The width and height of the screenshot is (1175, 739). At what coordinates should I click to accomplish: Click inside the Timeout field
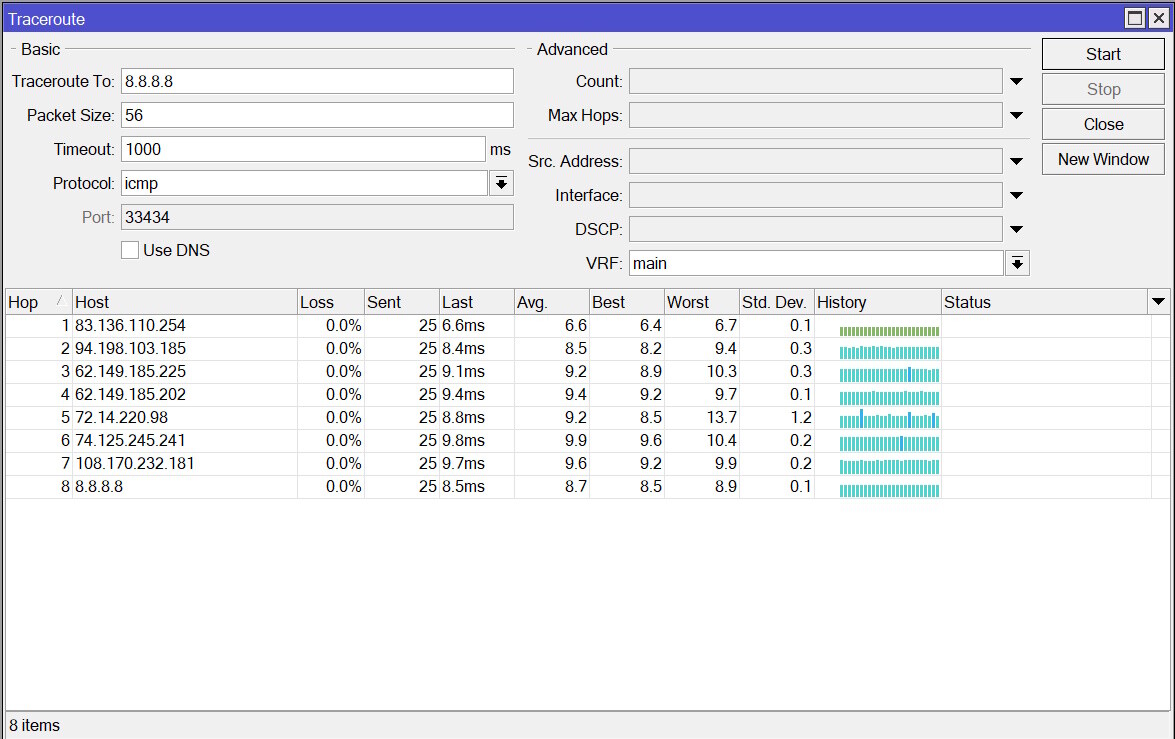tap(303, 149)
